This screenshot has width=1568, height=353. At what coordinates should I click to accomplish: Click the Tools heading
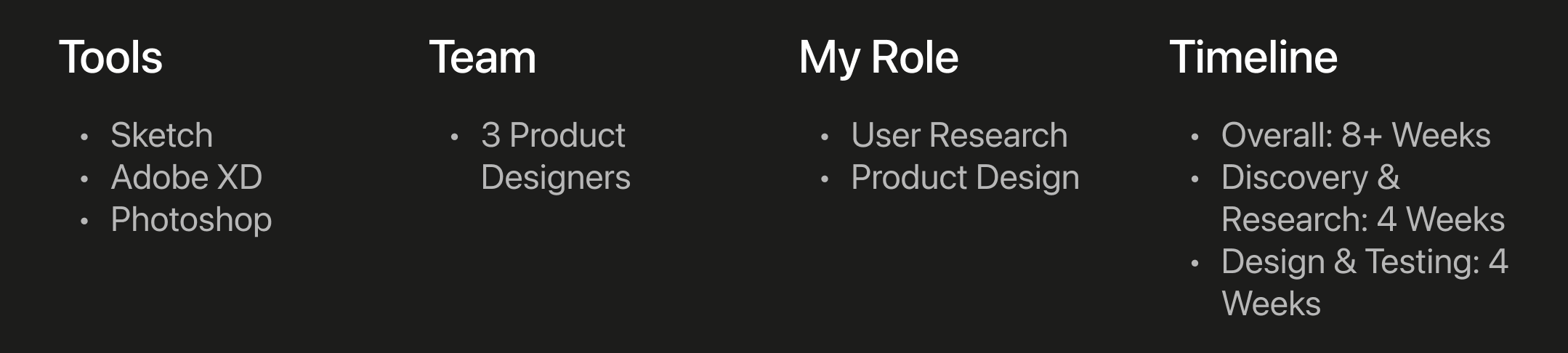tap(110, 57)
